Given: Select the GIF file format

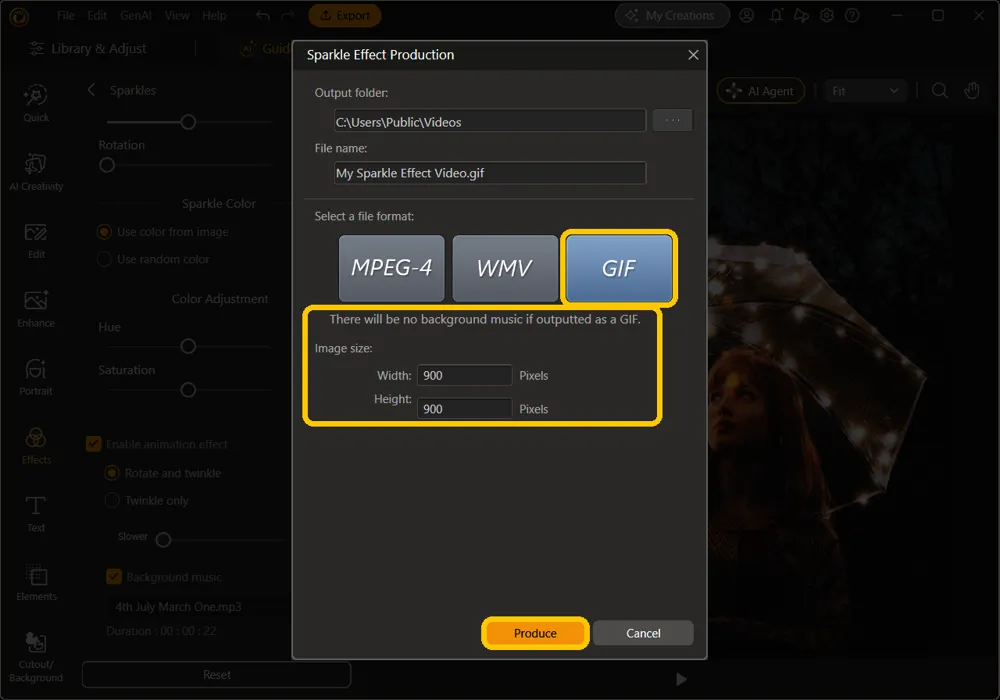Looking at the screenshot, I should point(619,268).
